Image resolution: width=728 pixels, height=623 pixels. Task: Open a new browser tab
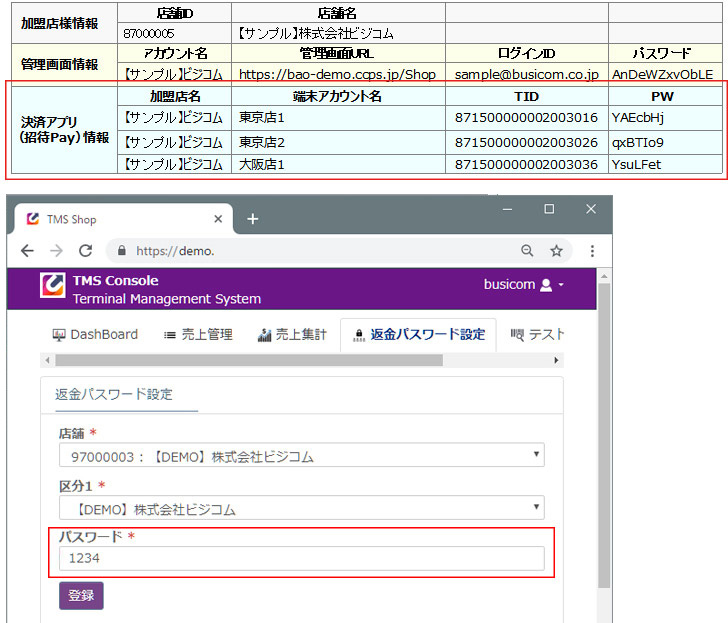pyautogui.click(x=253, y=219)
